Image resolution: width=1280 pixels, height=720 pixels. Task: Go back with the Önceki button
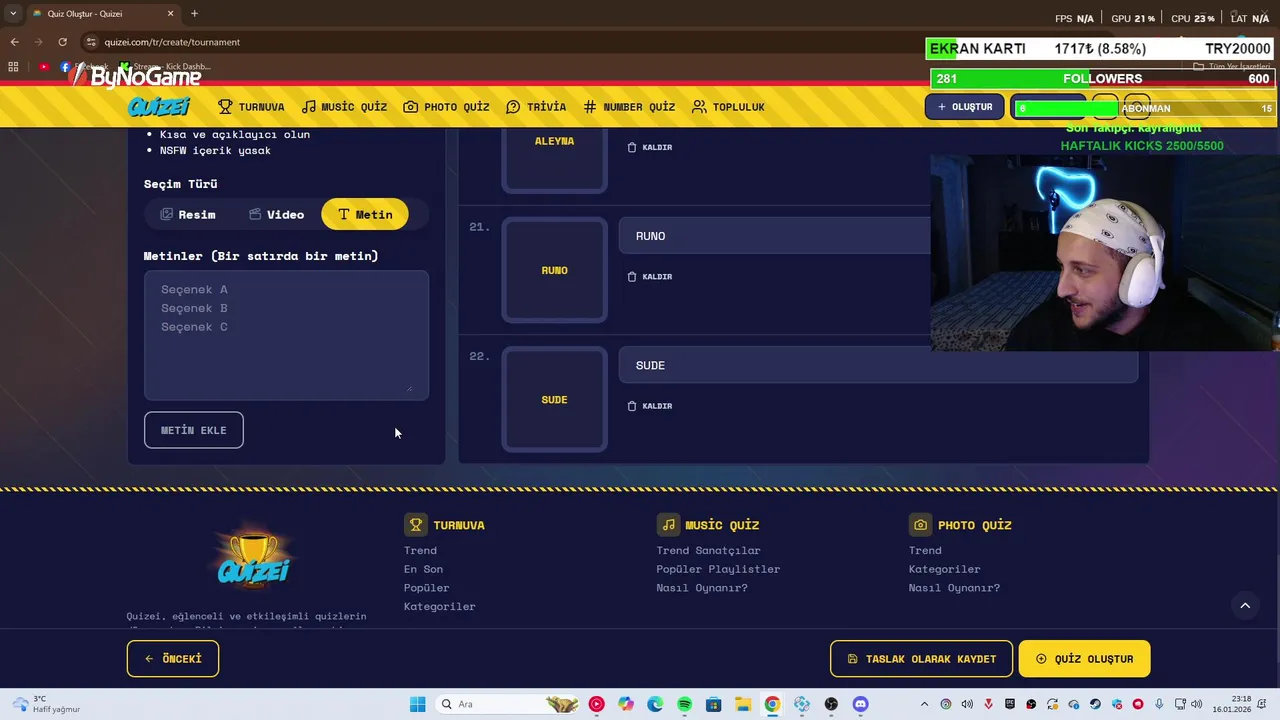173,659
